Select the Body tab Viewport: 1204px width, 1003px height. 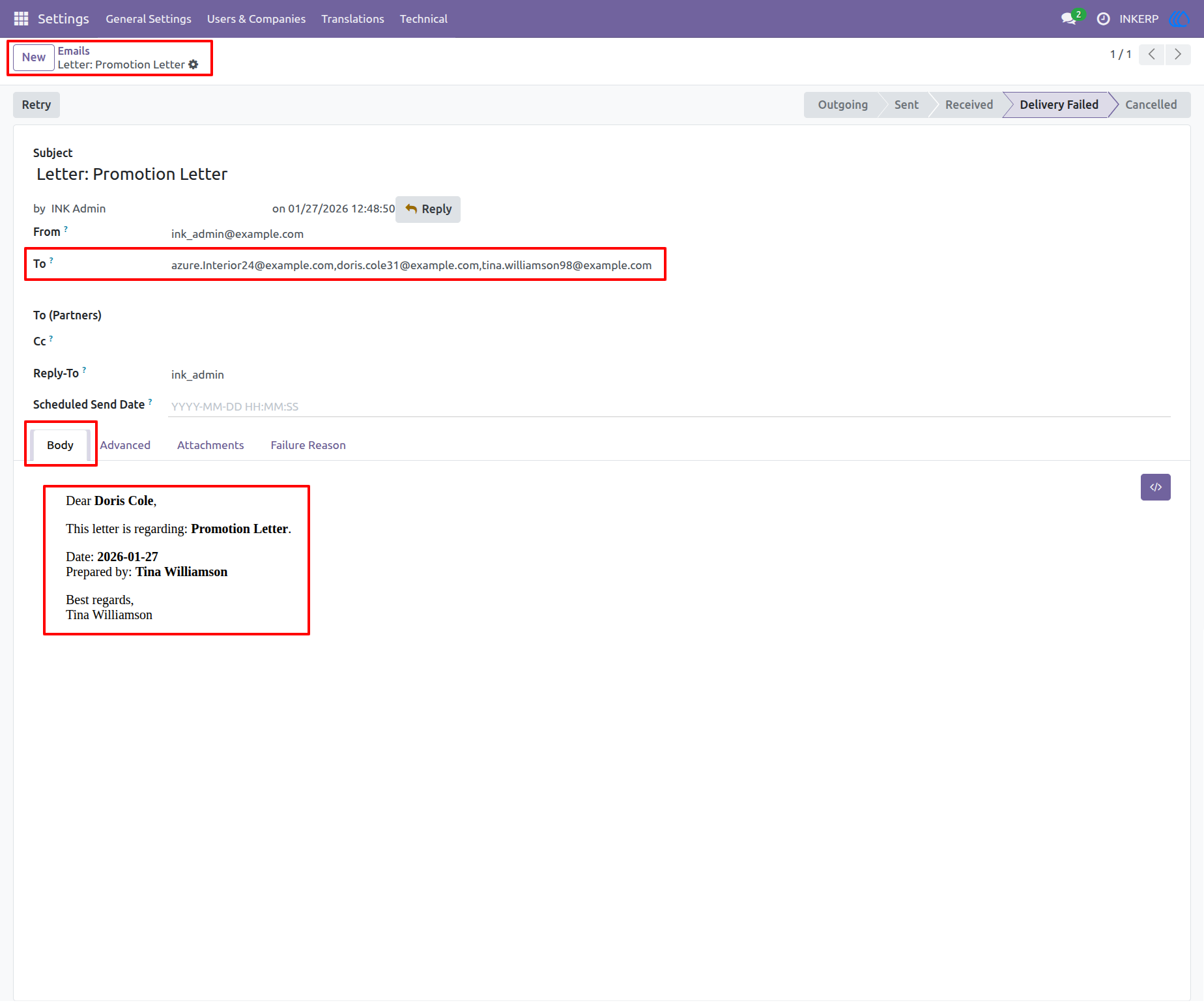pyautogui.click(x=60, y=445)
